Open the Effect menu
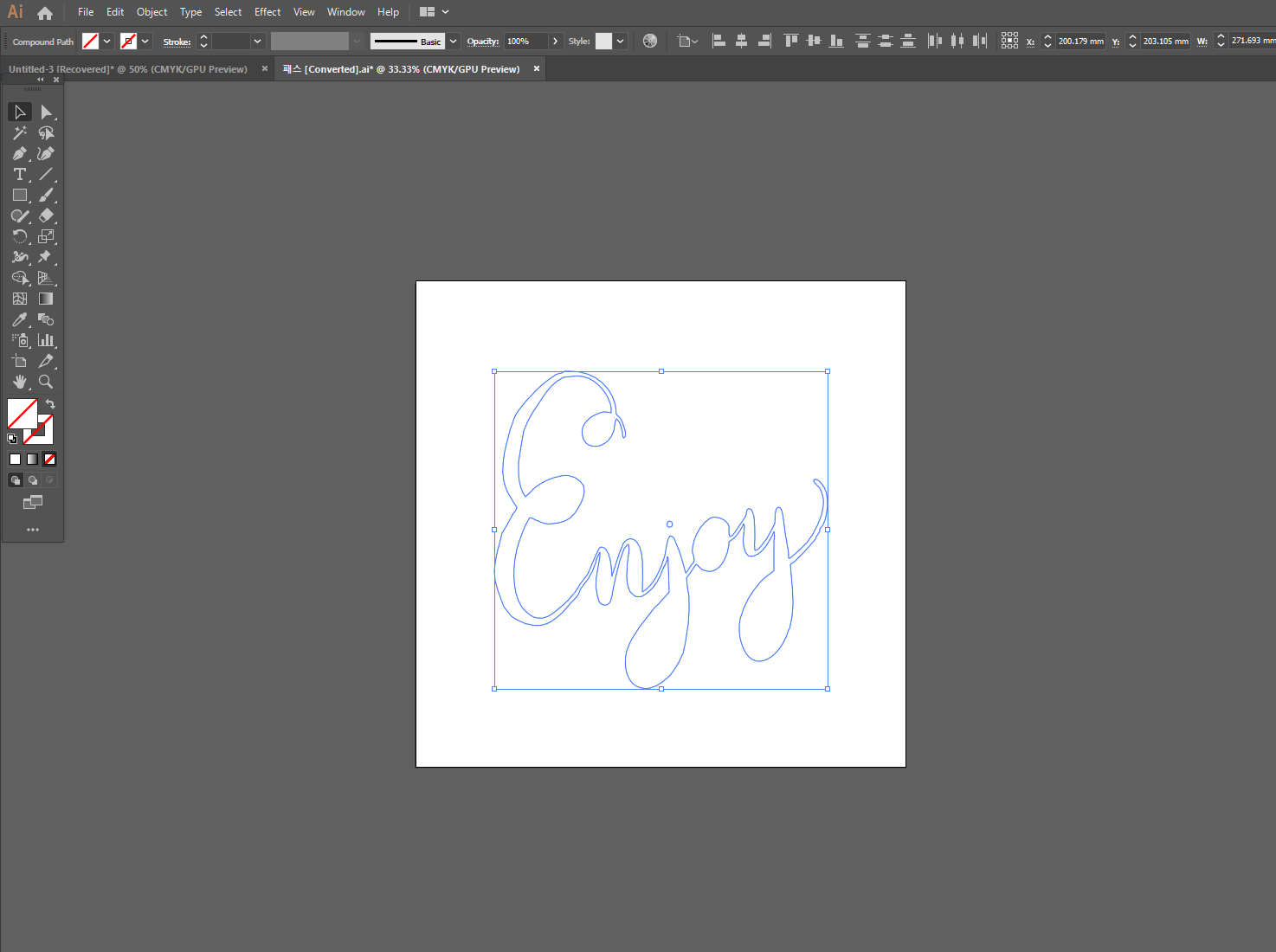Image resolution: width=1276 pixels, height=952 pixels. pyautogui.click(x=267, y=12)
